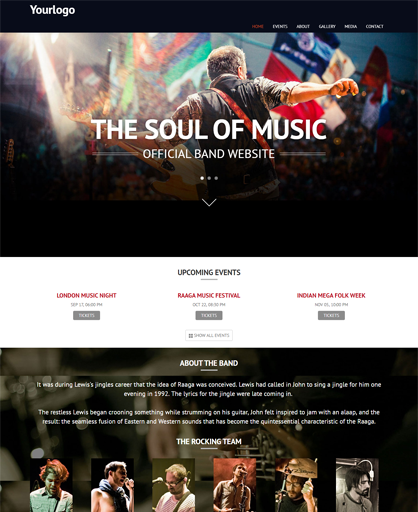Open the London Music Night event title
418x512 pixels.
86,295
